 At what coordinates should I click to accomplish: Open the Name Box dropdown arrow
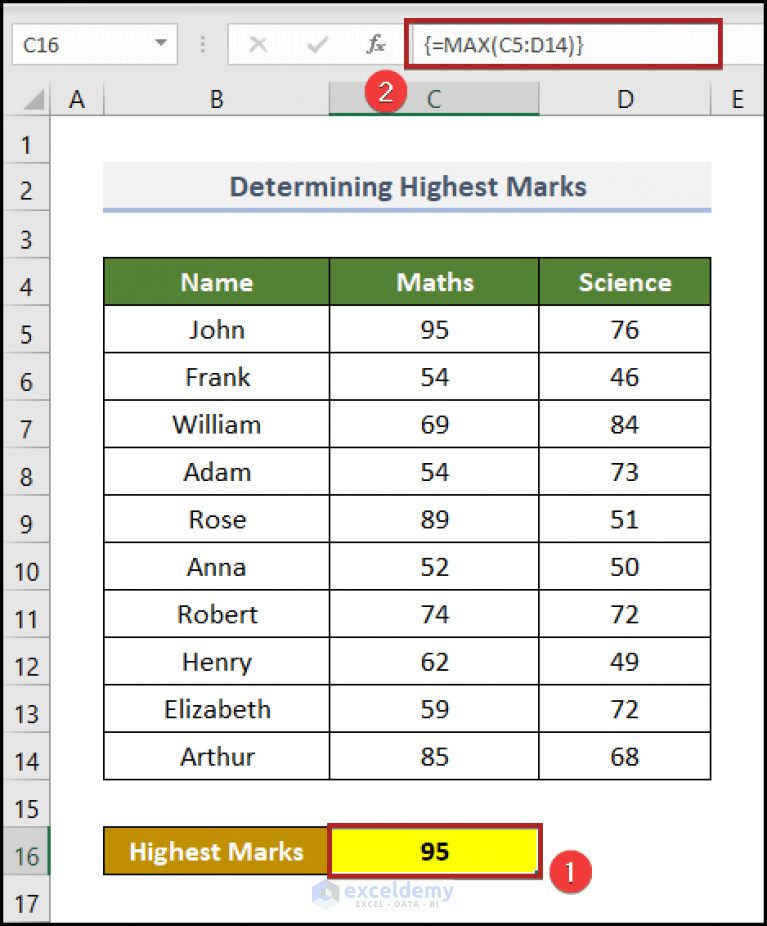coord(163,44)
